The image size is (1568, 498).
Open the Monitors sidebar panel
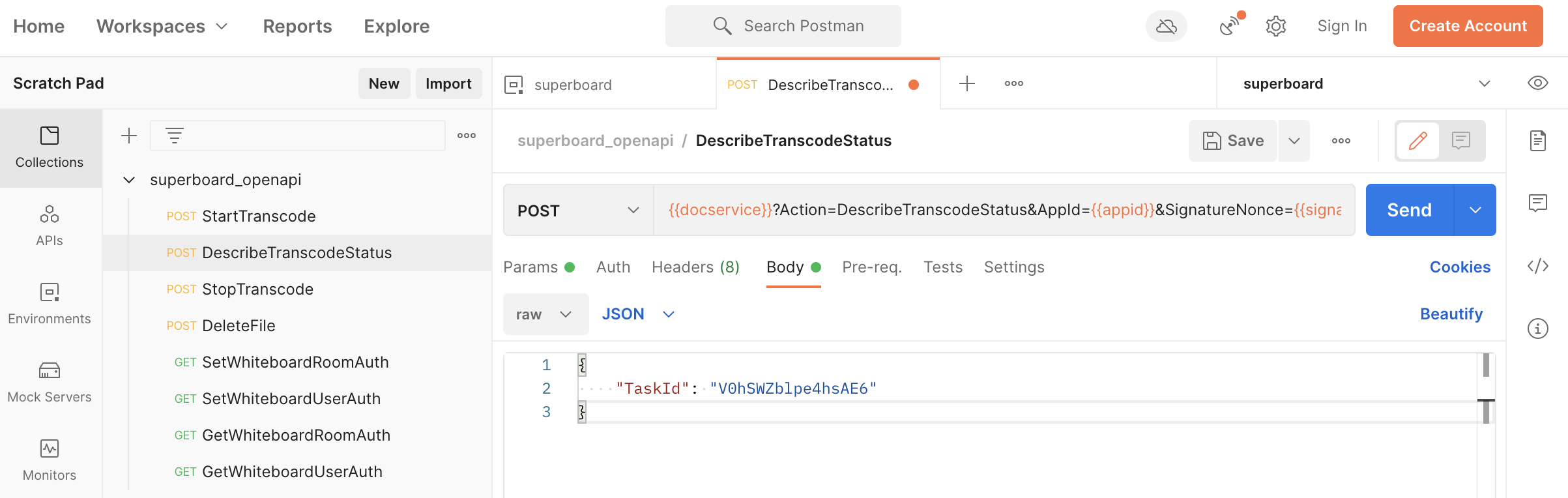(x=50, y=461)
